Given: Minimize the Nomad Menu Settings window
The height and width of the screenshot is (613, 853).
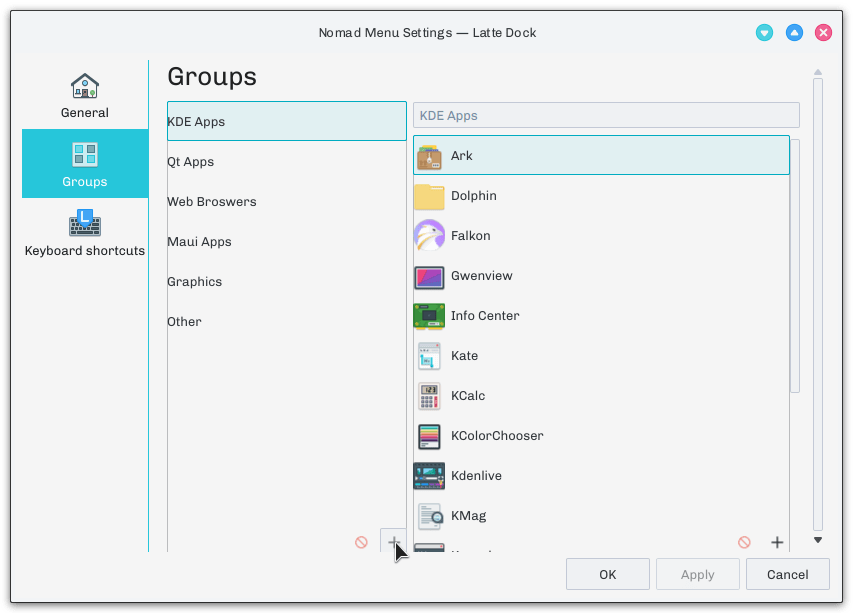Looking at the screenshot, I should (x=764, y=33).
